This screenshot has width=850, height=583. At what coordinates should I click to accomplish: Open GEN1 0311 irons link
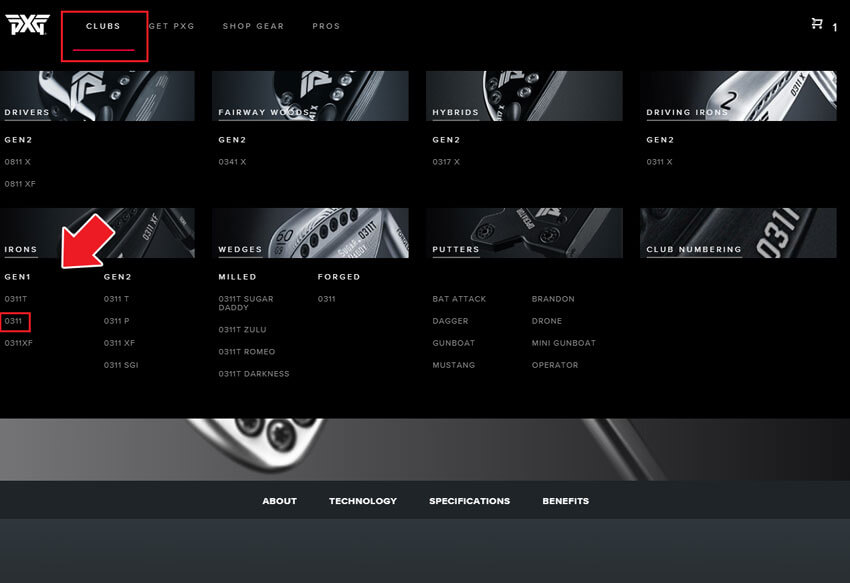(13, 321)
